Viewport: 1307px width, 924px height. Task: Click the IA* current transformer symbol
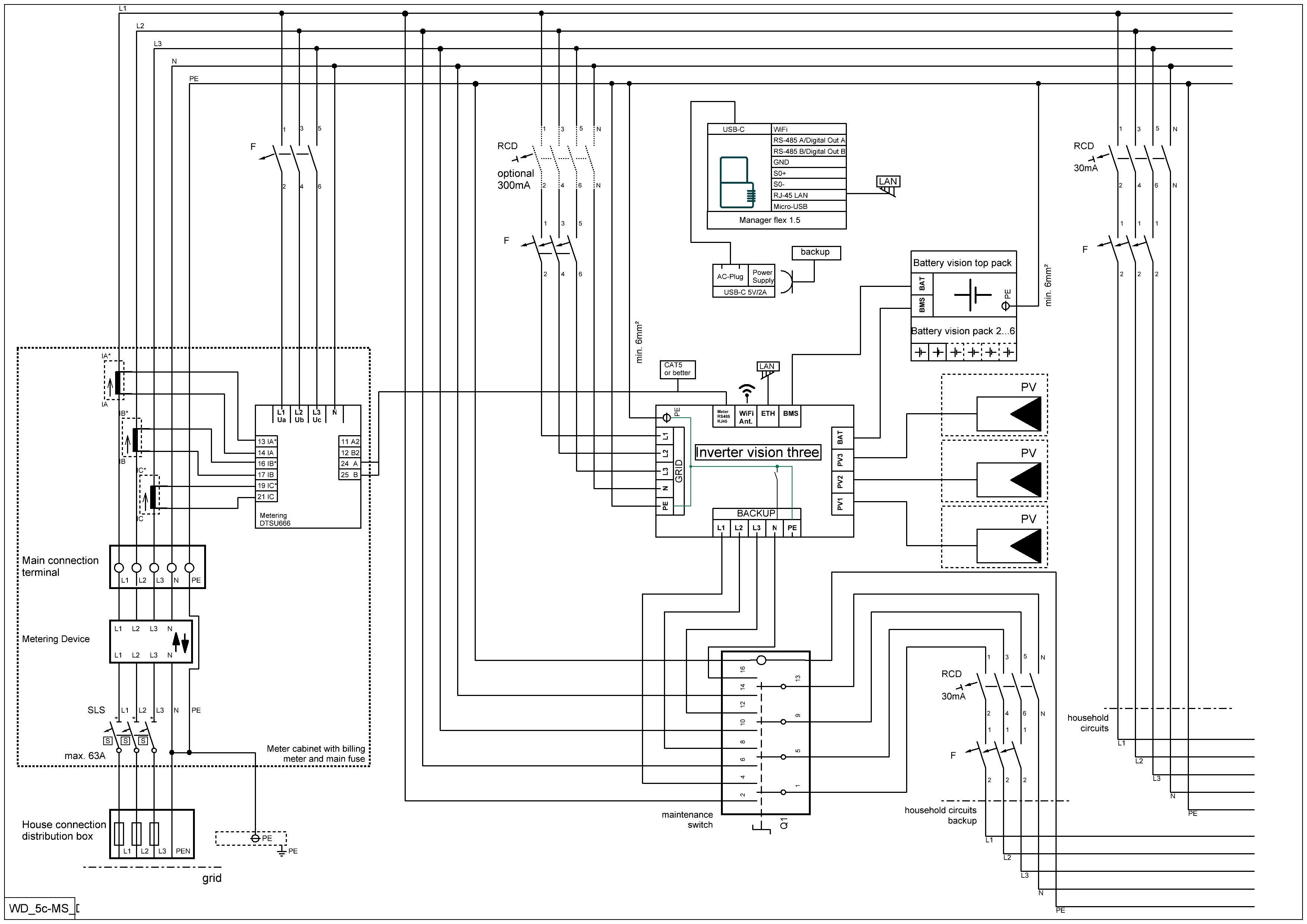point(117,382)
